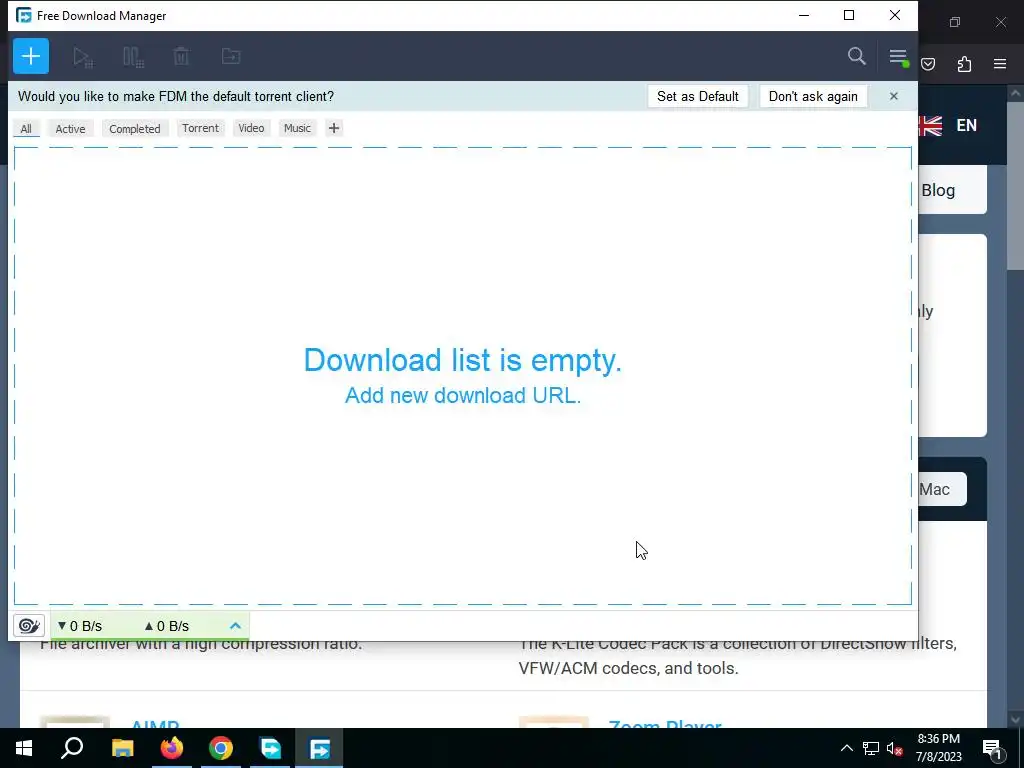
Task: Open the Video filter tab
Action: 251,128
